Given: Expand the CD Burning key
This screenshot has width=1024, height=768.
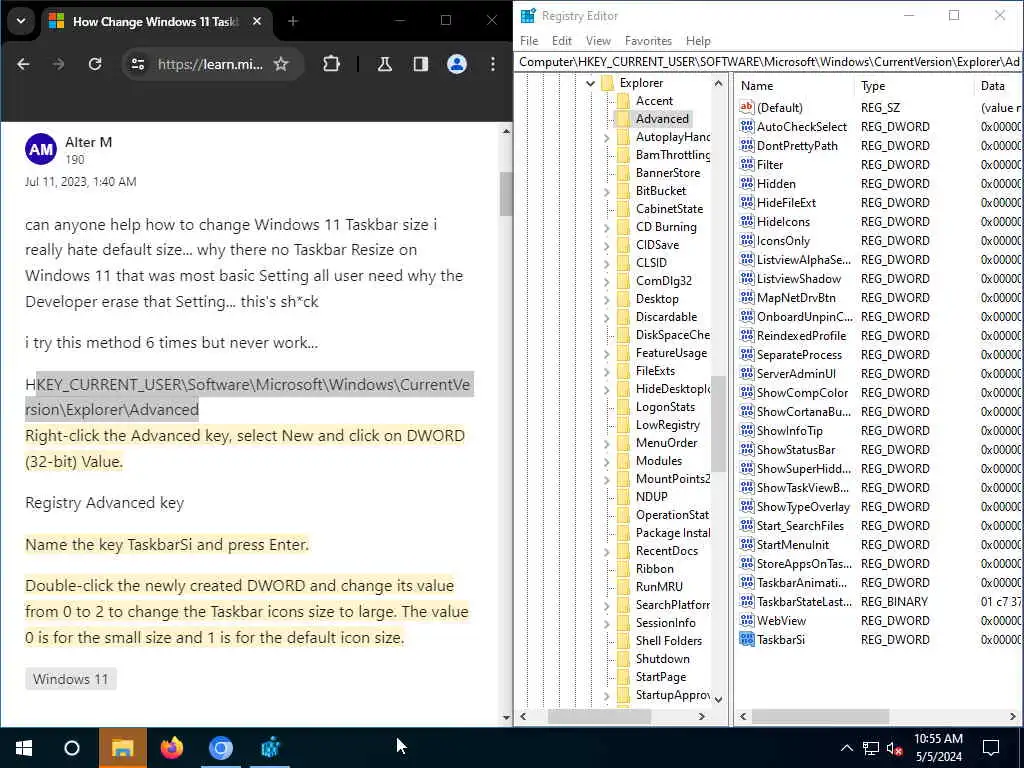Looking at the screenshot, I should [607, 227].
